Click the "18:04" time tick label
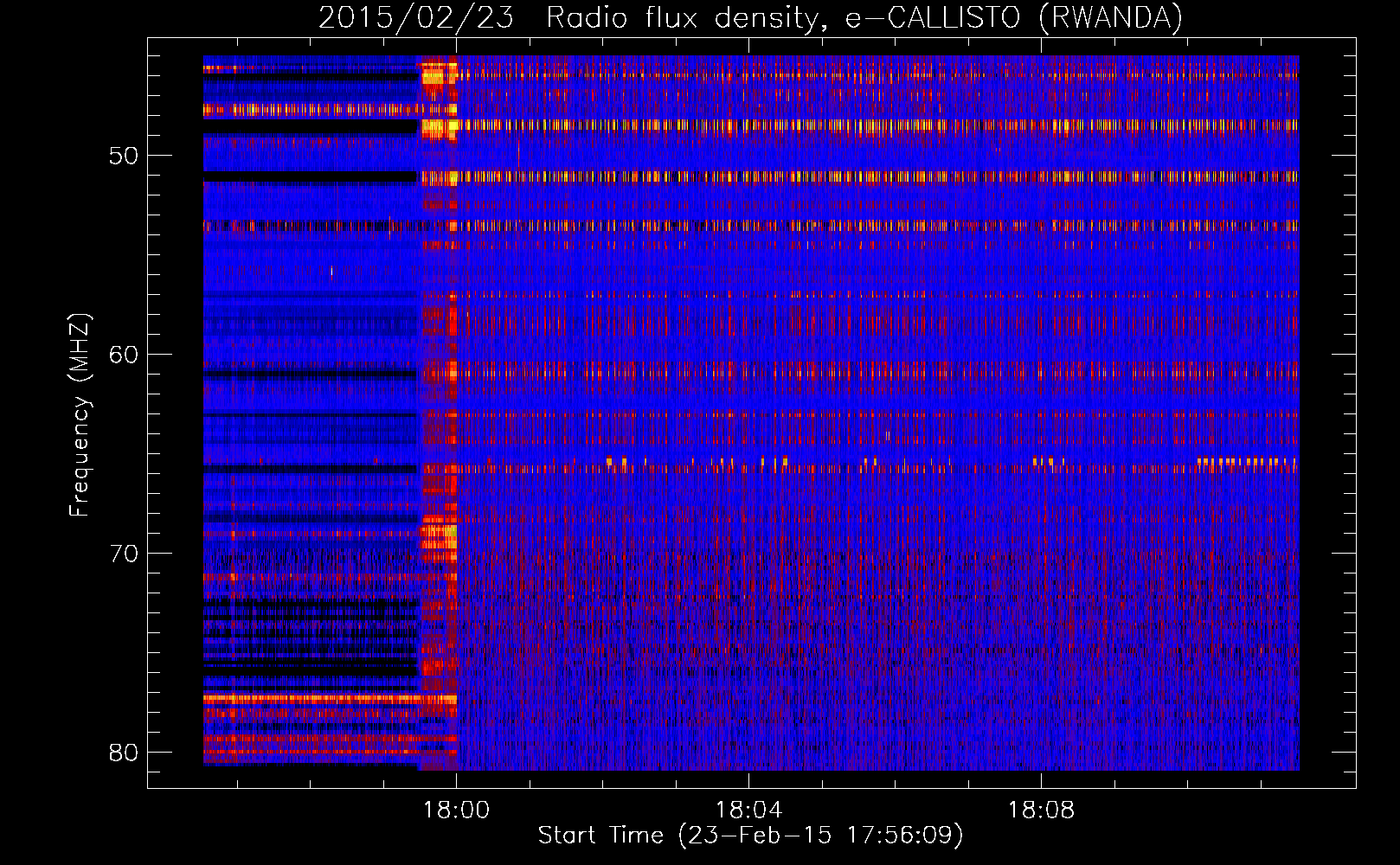The height and width of the screenshot is (865, 1400). pyautogui.click(x=748, y=811)
